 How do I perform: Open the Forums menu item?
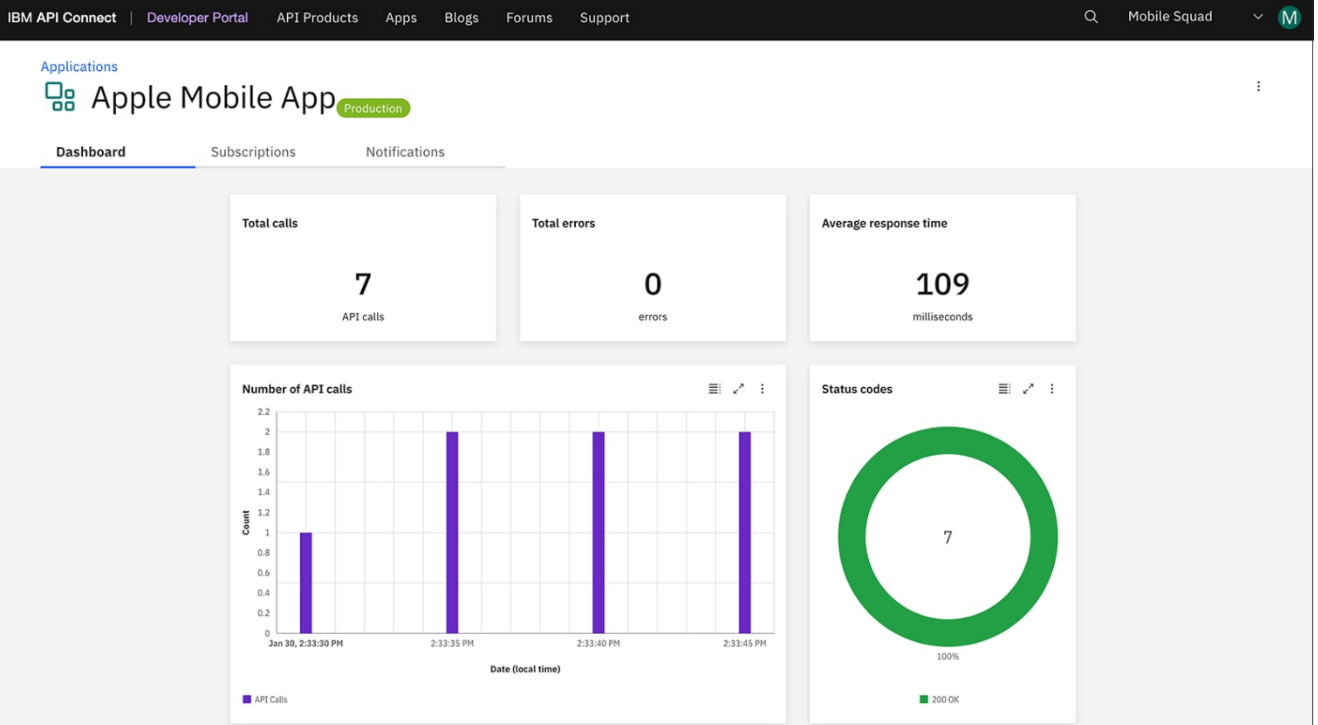tap(529, 18)
